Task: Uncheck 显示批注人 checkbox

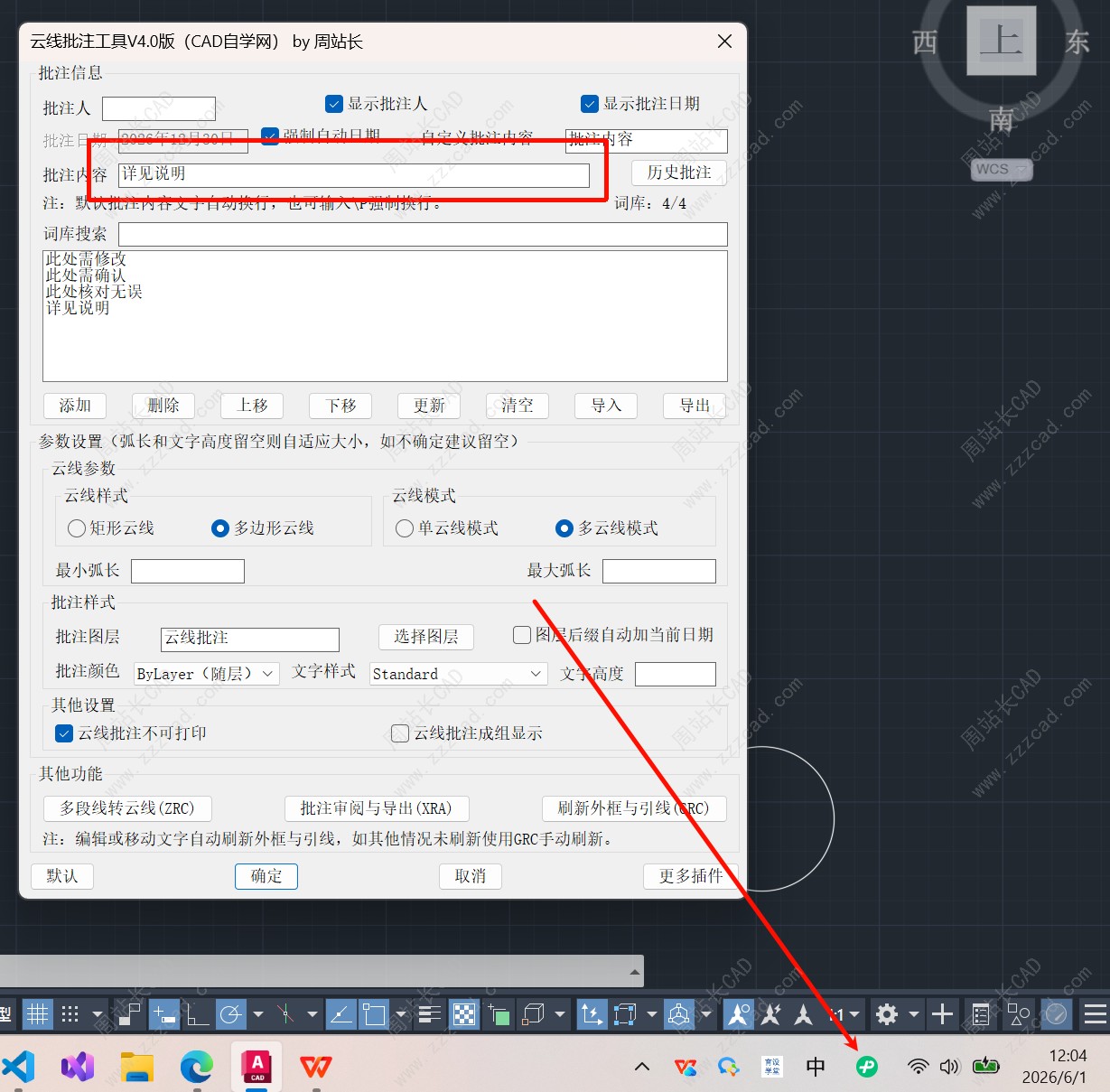Action: point(334,104)
